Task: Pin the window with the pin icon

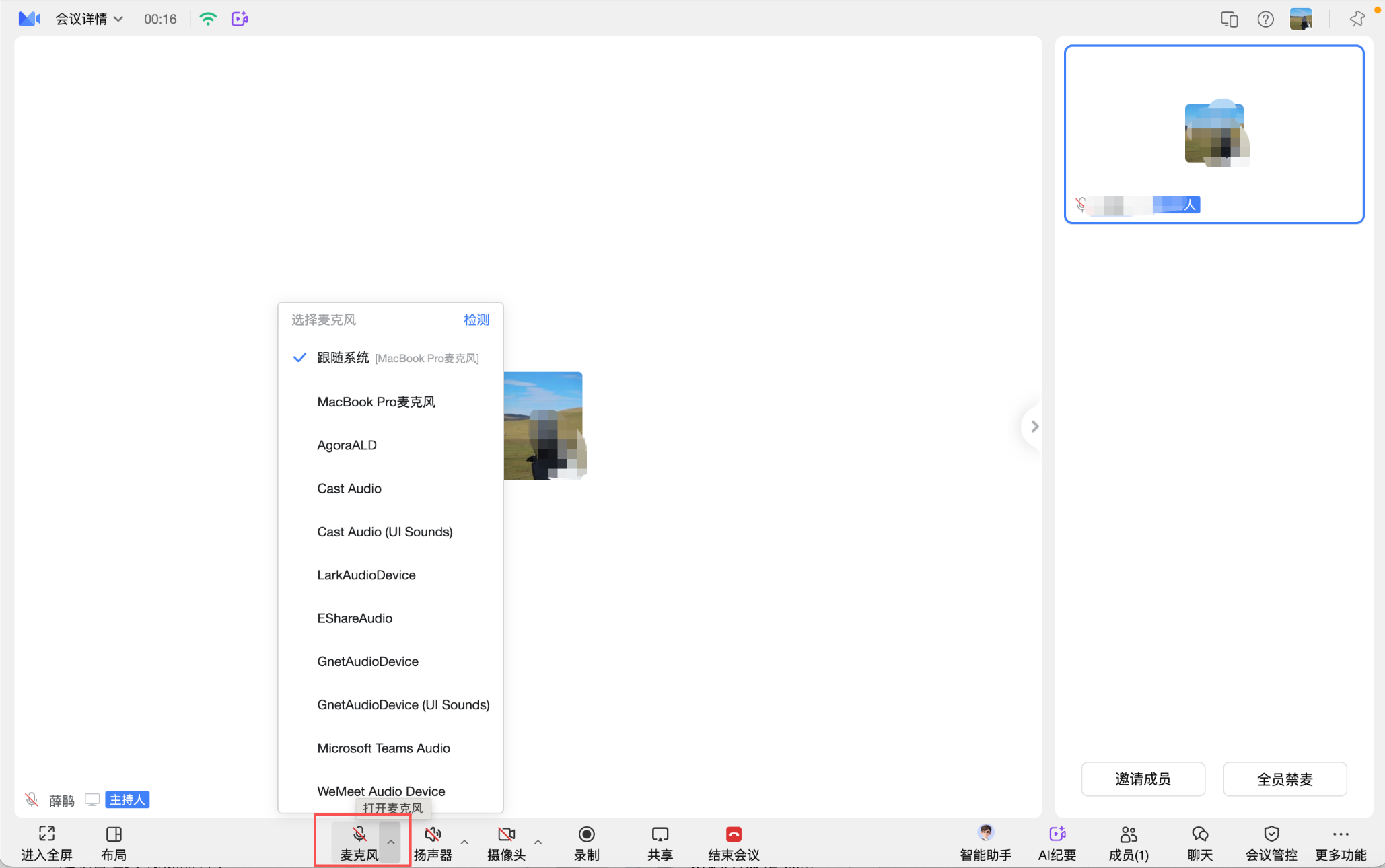Action: point(1357,19)
